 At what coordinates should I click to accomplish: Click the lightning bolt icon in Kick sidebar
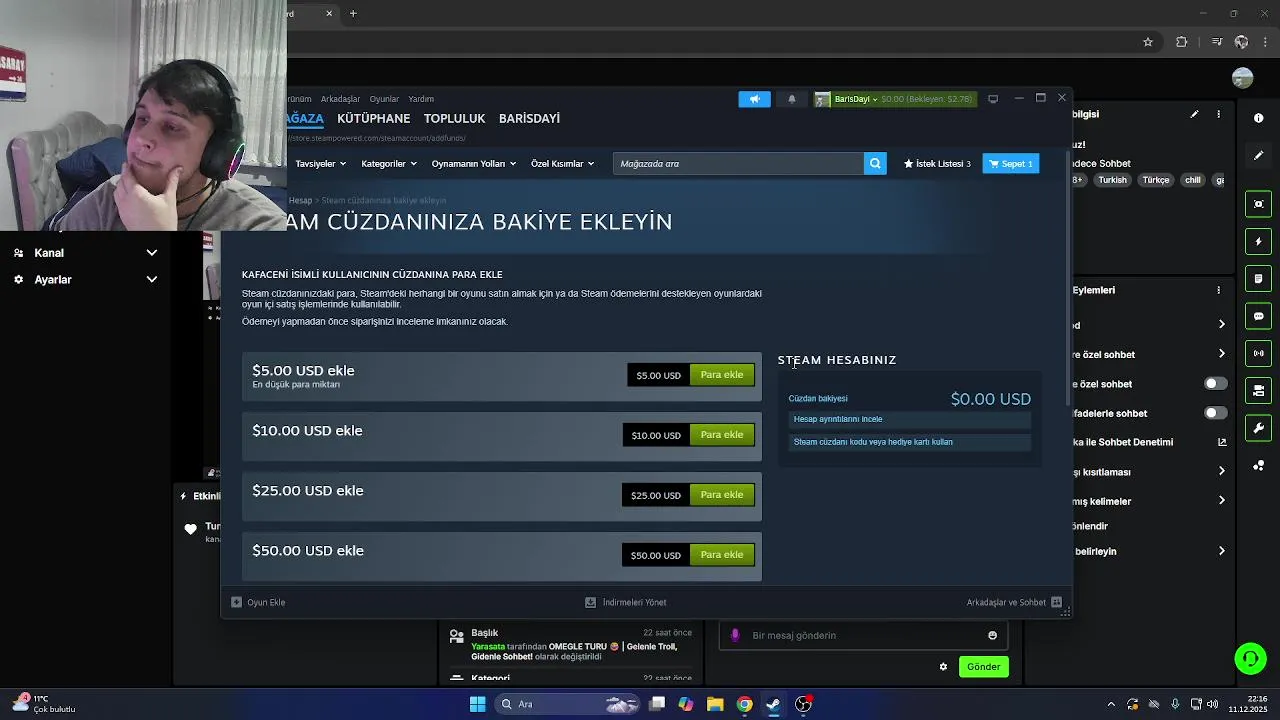point(1258,241)
